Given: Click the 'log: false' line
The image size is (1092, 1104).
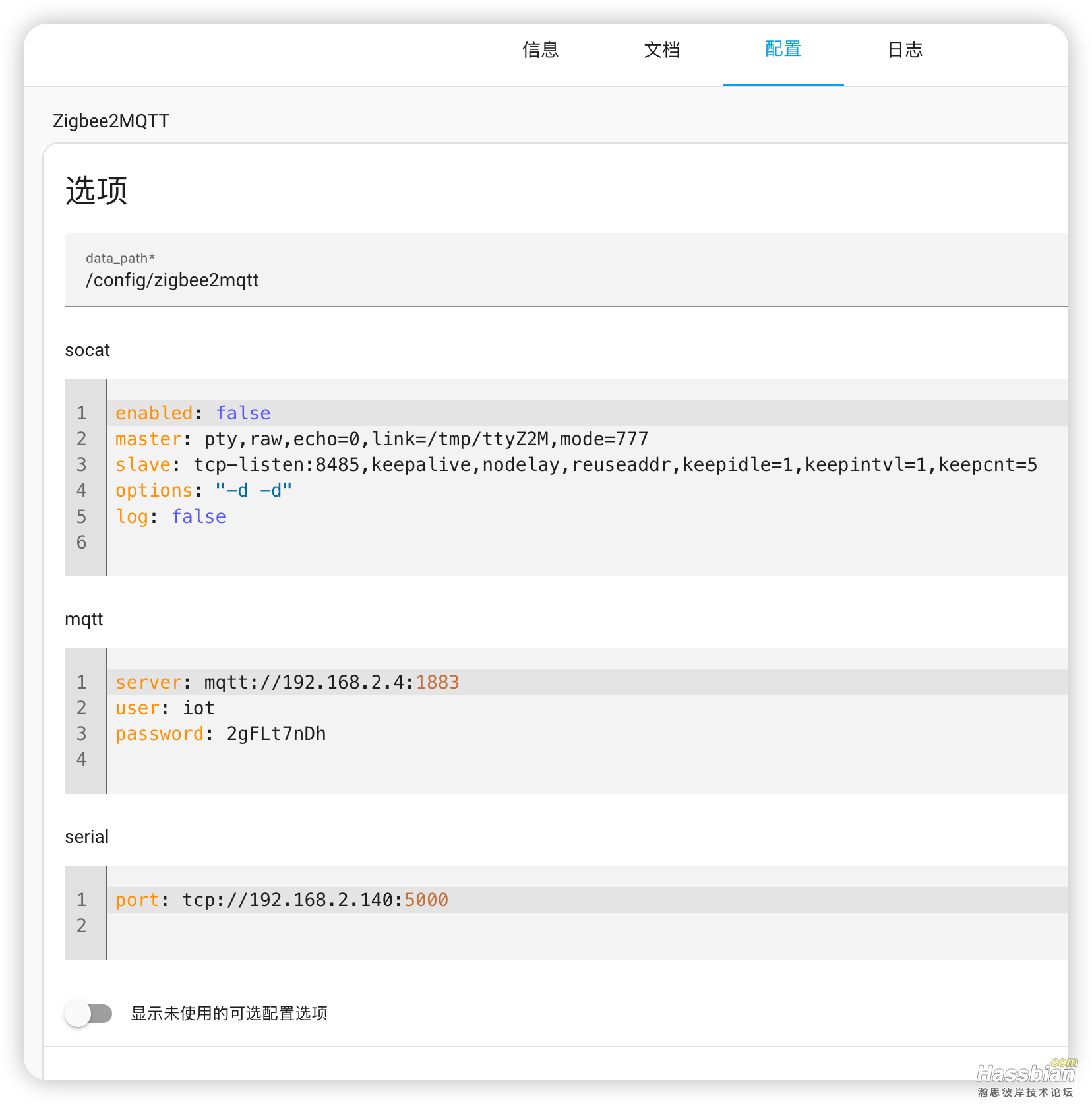Looking at the screenshot, I should [588, 516].
